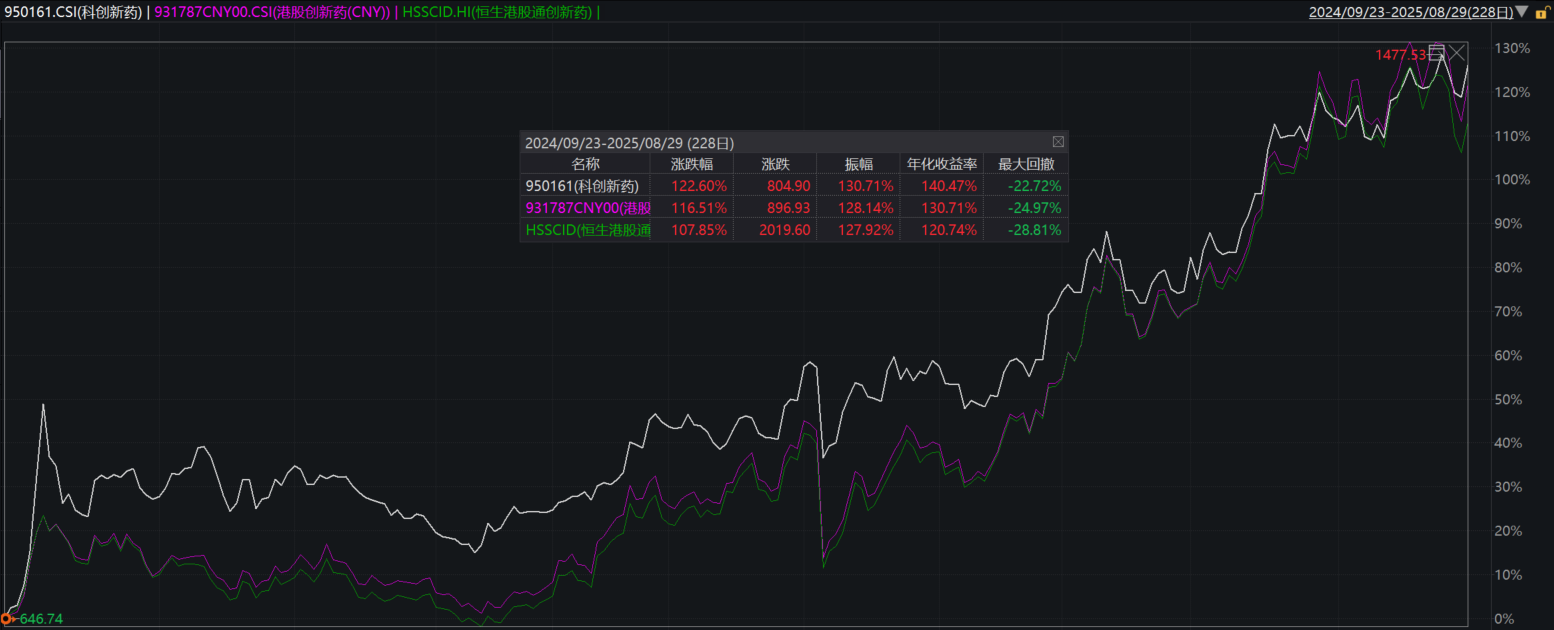Toggle the yellow padlock lock icon
The height and width of the screenshot is (630, 1554).
[x=1541, y=12]
